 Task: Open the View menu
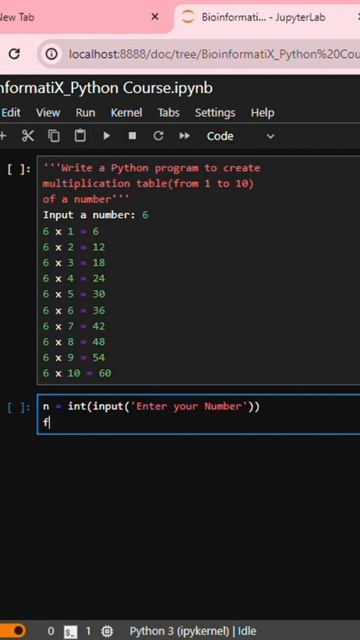(x=48, y=113)
